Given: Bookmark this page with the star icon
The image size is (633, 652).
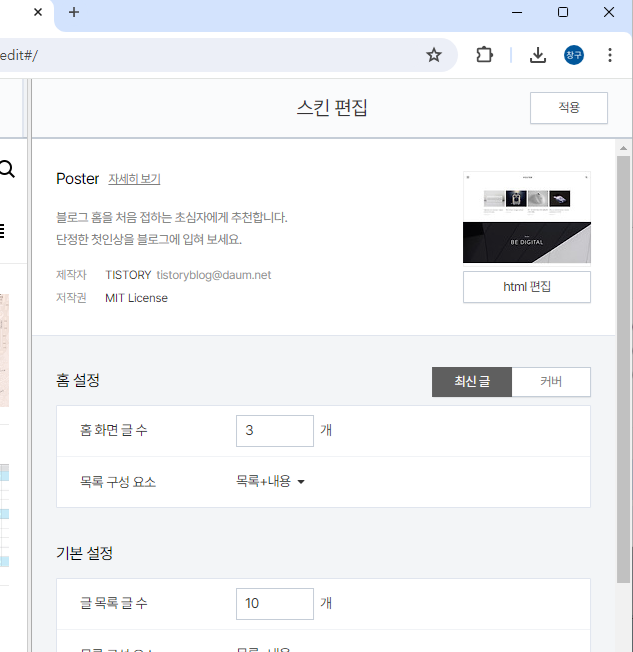Looking at the screenshot, I should (x=434, y=55).
